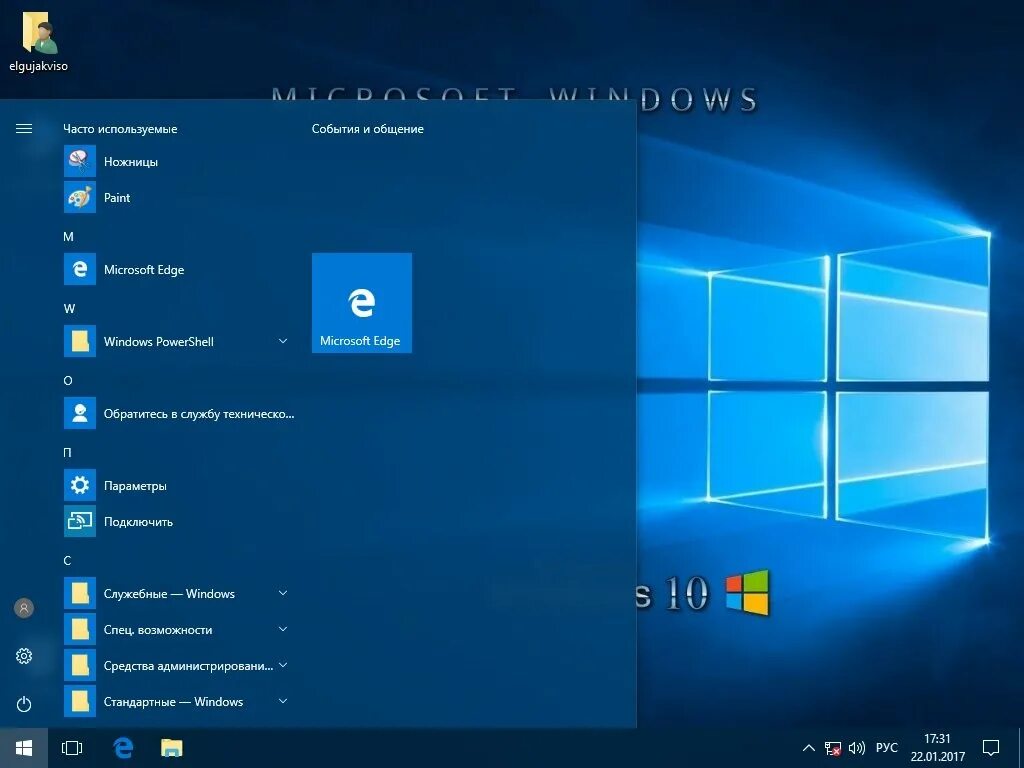Open the tech support (Обратитесь в службу) icon
The height and width of the screenshot is (768, 1024).
pyautogui.click(x=80, y=413)
